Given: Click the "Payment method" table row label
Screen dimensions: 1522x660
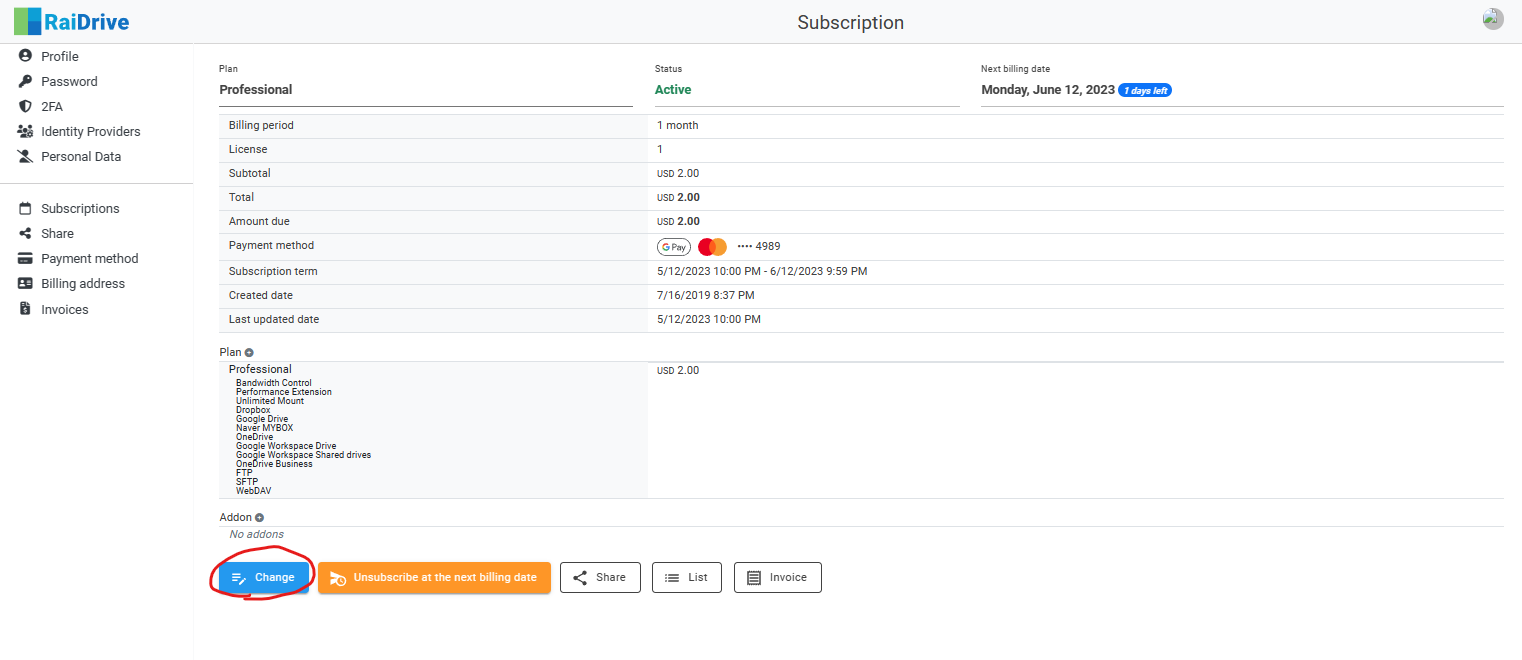Looking at the screenshot, I should (271, 246).
